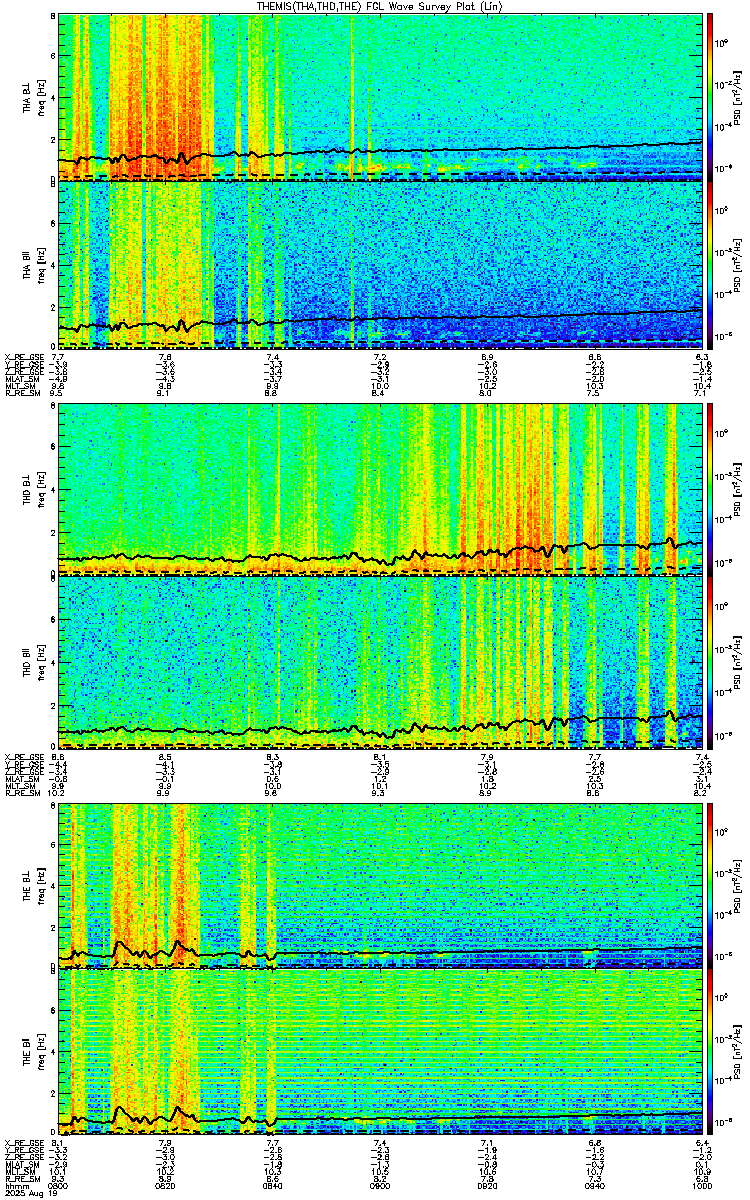Click the 1000 time tick label

point(702,1187)
